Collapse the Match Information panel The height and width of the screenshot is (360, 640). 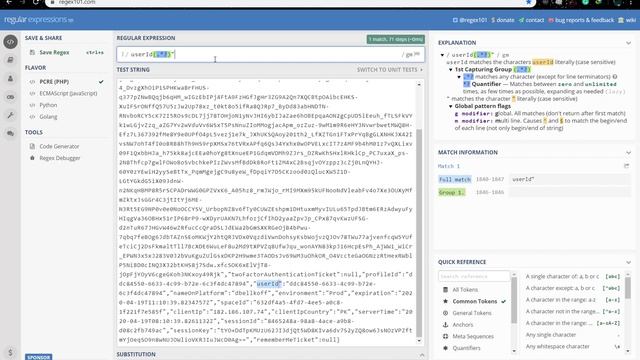(x=628, y=153)
